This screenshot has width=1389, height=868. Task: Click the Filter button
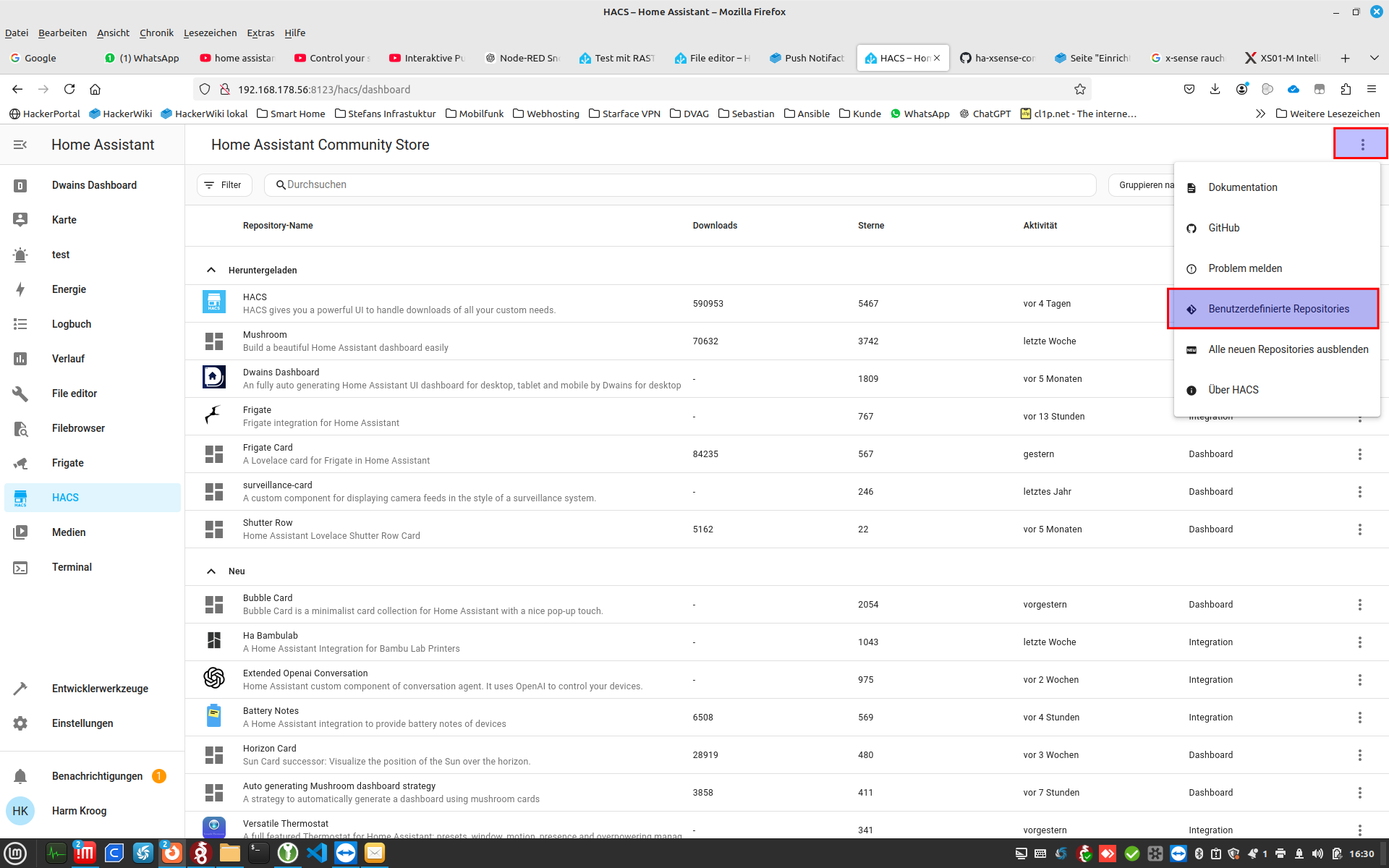[224, 185]
